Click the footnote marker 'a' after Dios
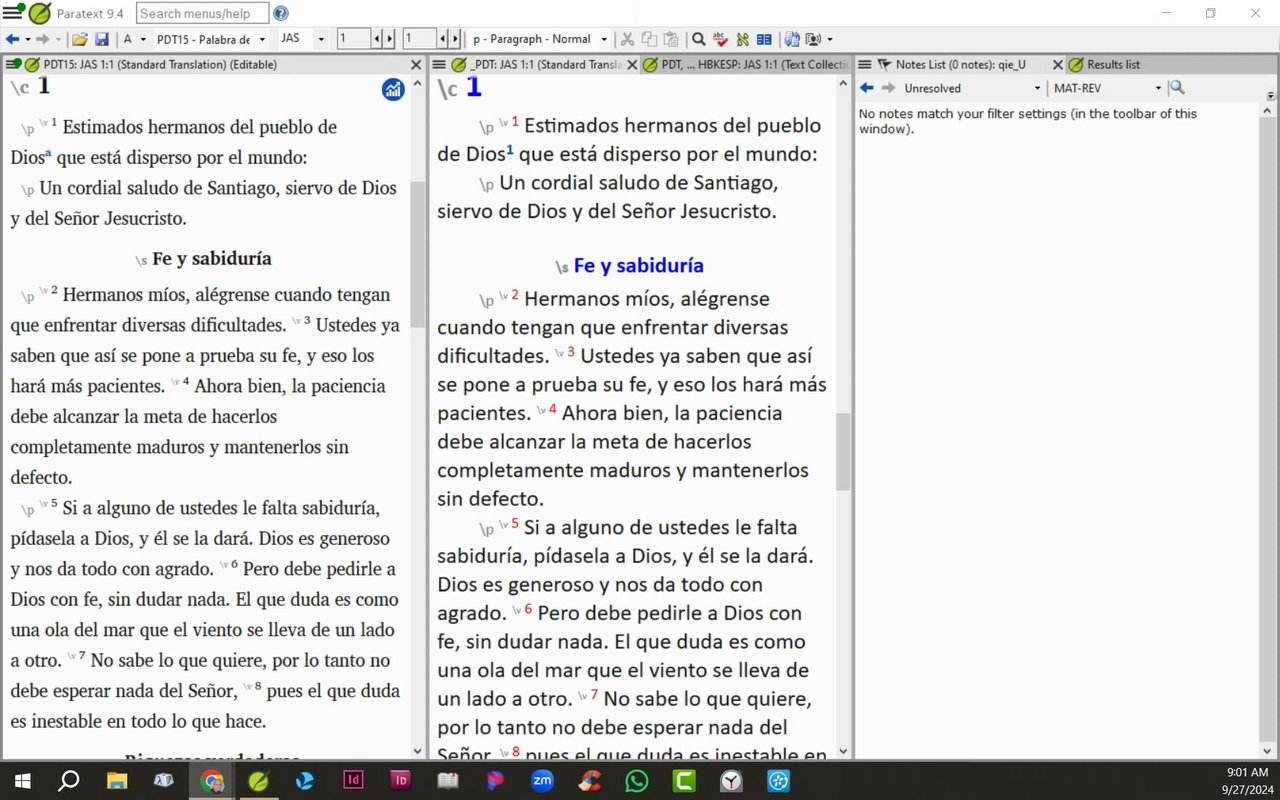The image size is (1280, 800). pos(49,155)
